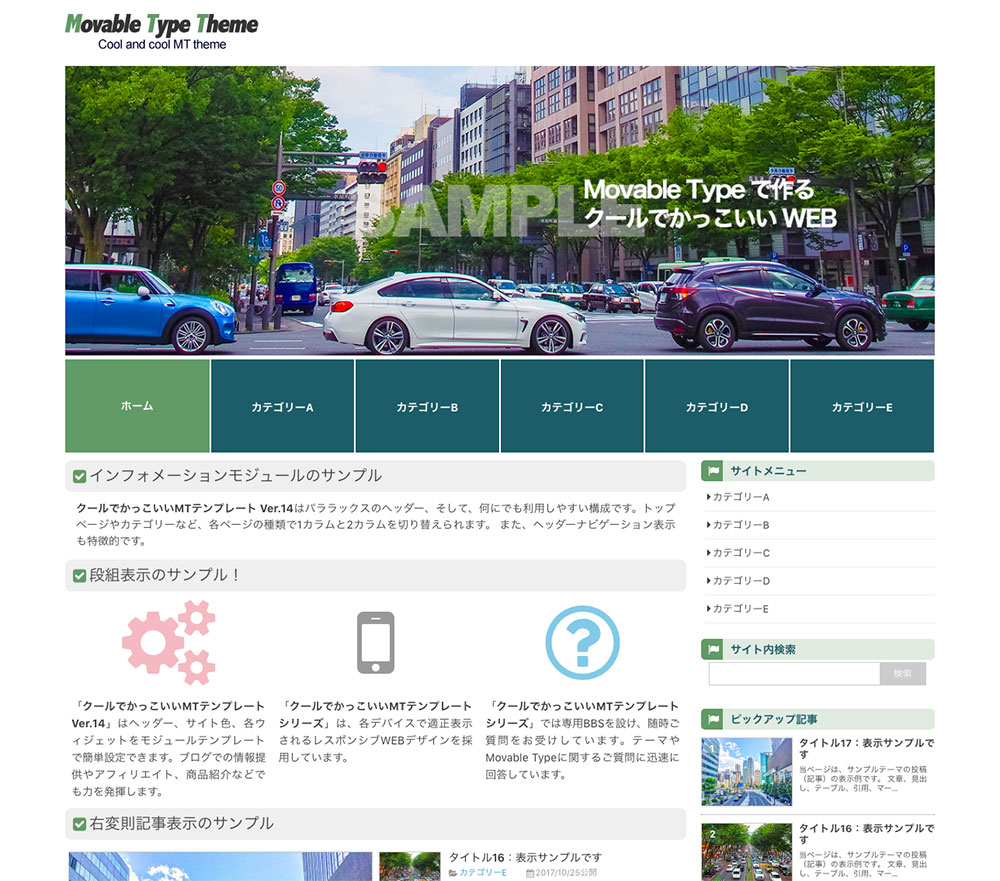
Task: Open カテゴリーE in the サイトメニュー sidebar list
Action: point(741,609)
